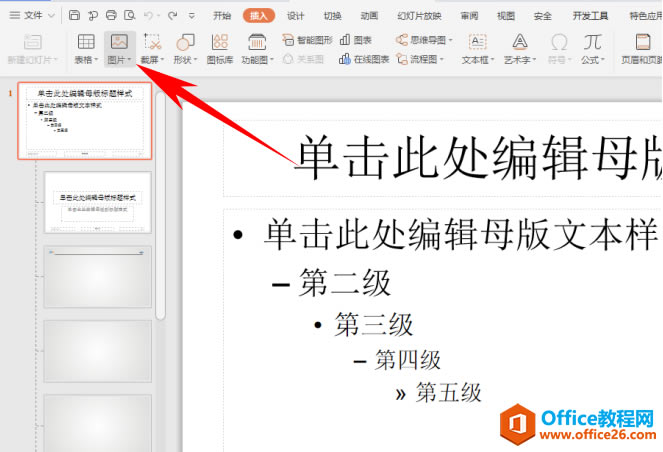Open the 设计 tab
Image resolution: width=663 pixels, height=452 pixels.
(295, 16)
